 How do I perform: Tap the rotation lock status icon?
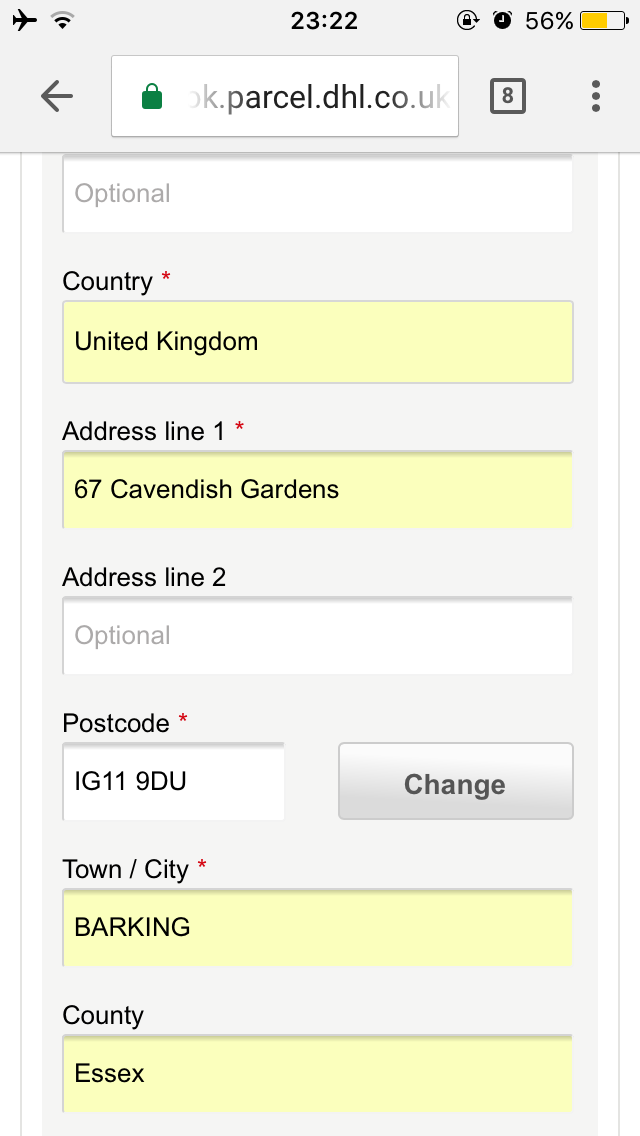[467, 20]
